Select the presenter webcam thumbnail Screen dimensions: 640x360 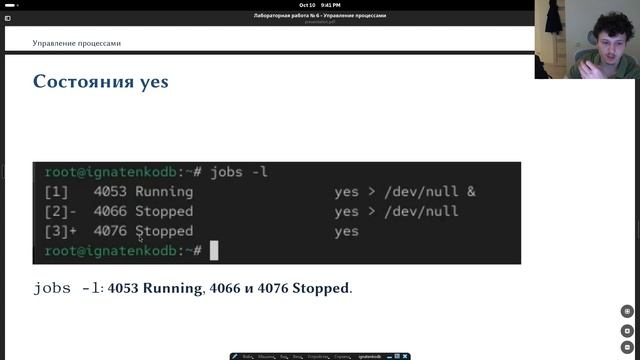pos(587,39)
